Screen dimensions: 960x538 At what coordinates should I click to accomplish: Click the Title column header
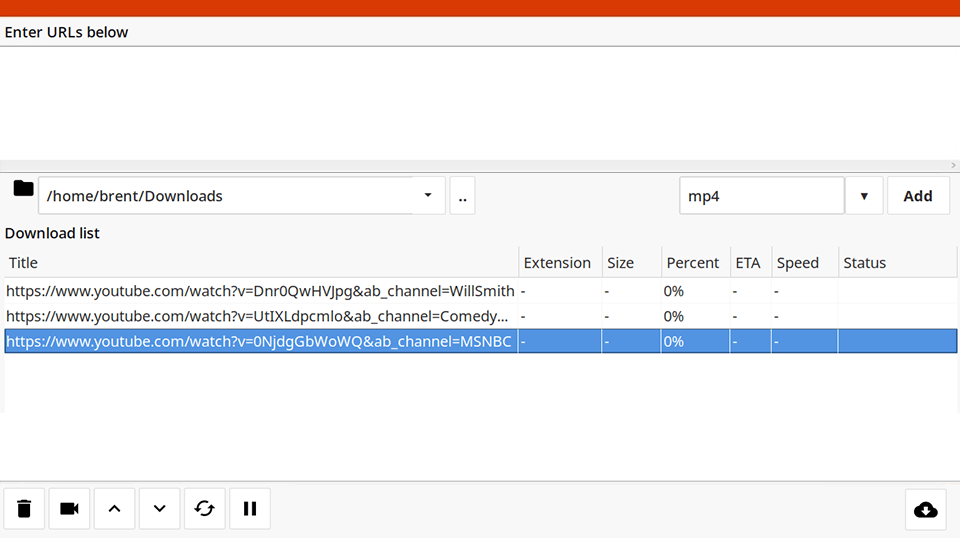[x=24, y=263]
